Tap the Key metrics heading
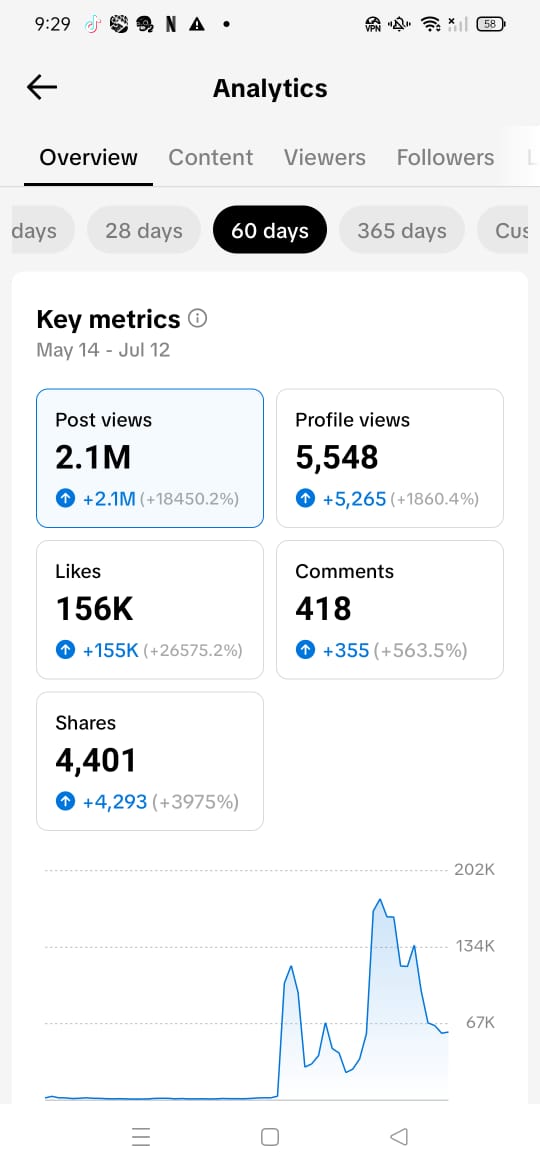The image size is (540, 1170). (108, 319)
